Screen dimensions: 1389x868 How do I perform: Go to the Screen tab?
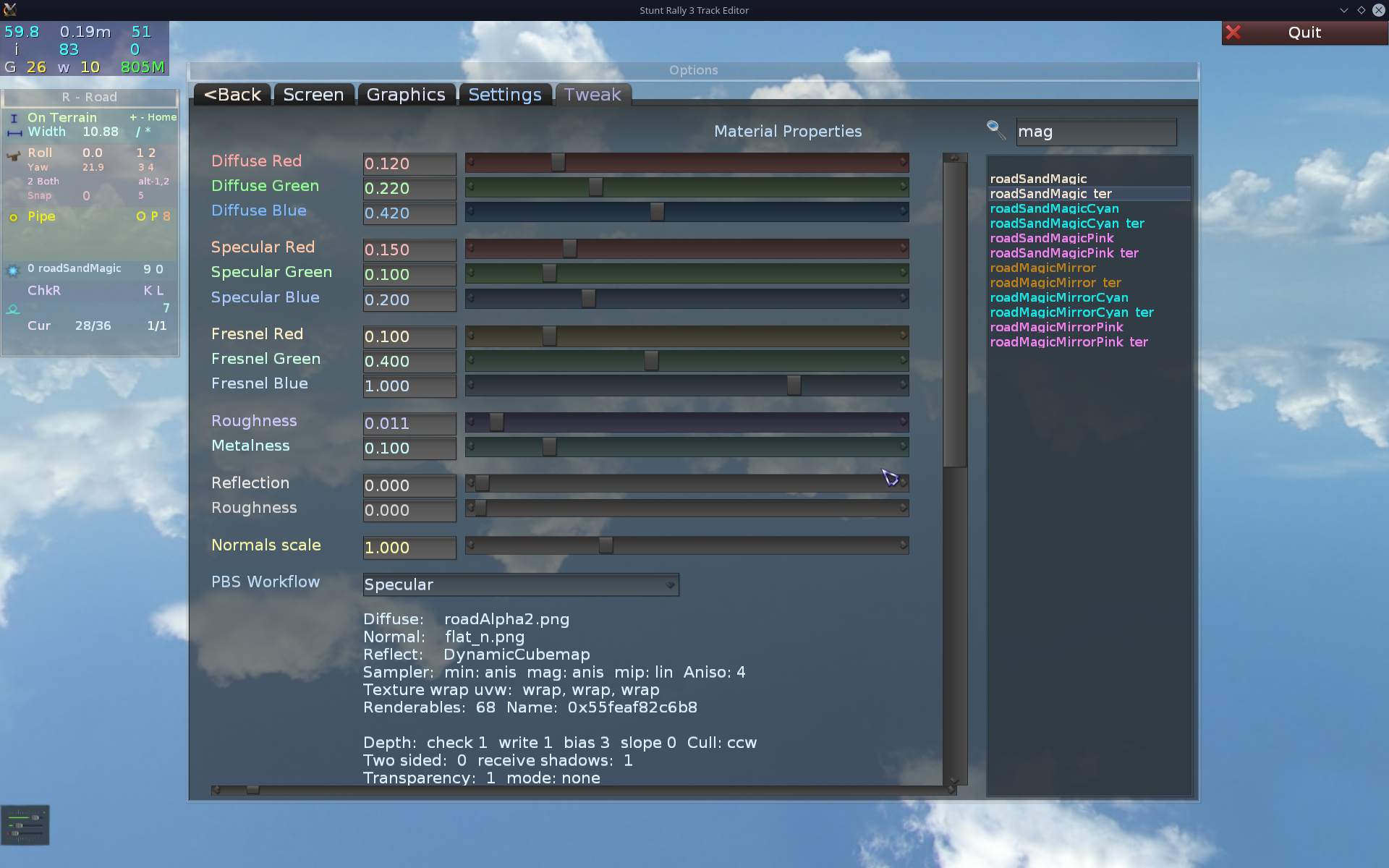tap(313, 95)
